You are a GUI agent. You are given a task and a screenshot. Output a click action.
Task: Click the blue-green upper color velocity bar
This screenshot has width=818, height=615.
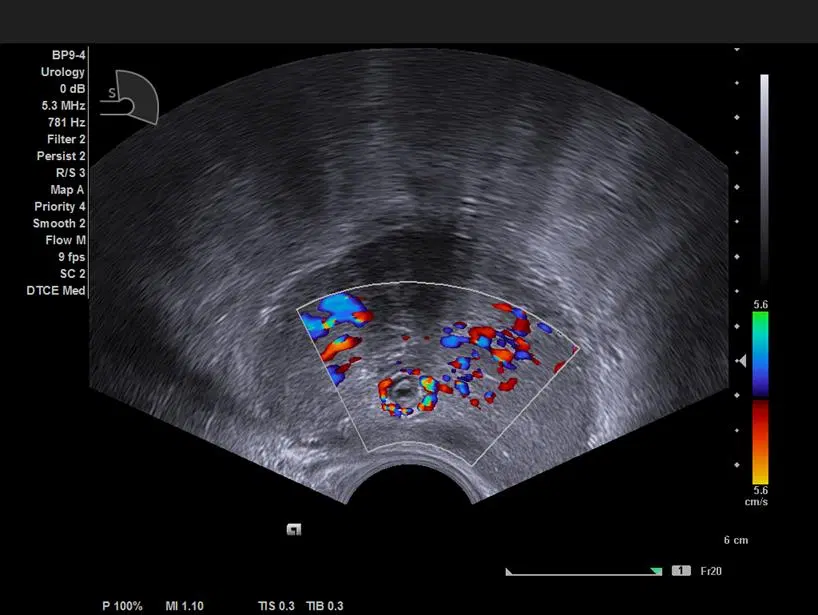pyautogui.click(x=760, y=352)
